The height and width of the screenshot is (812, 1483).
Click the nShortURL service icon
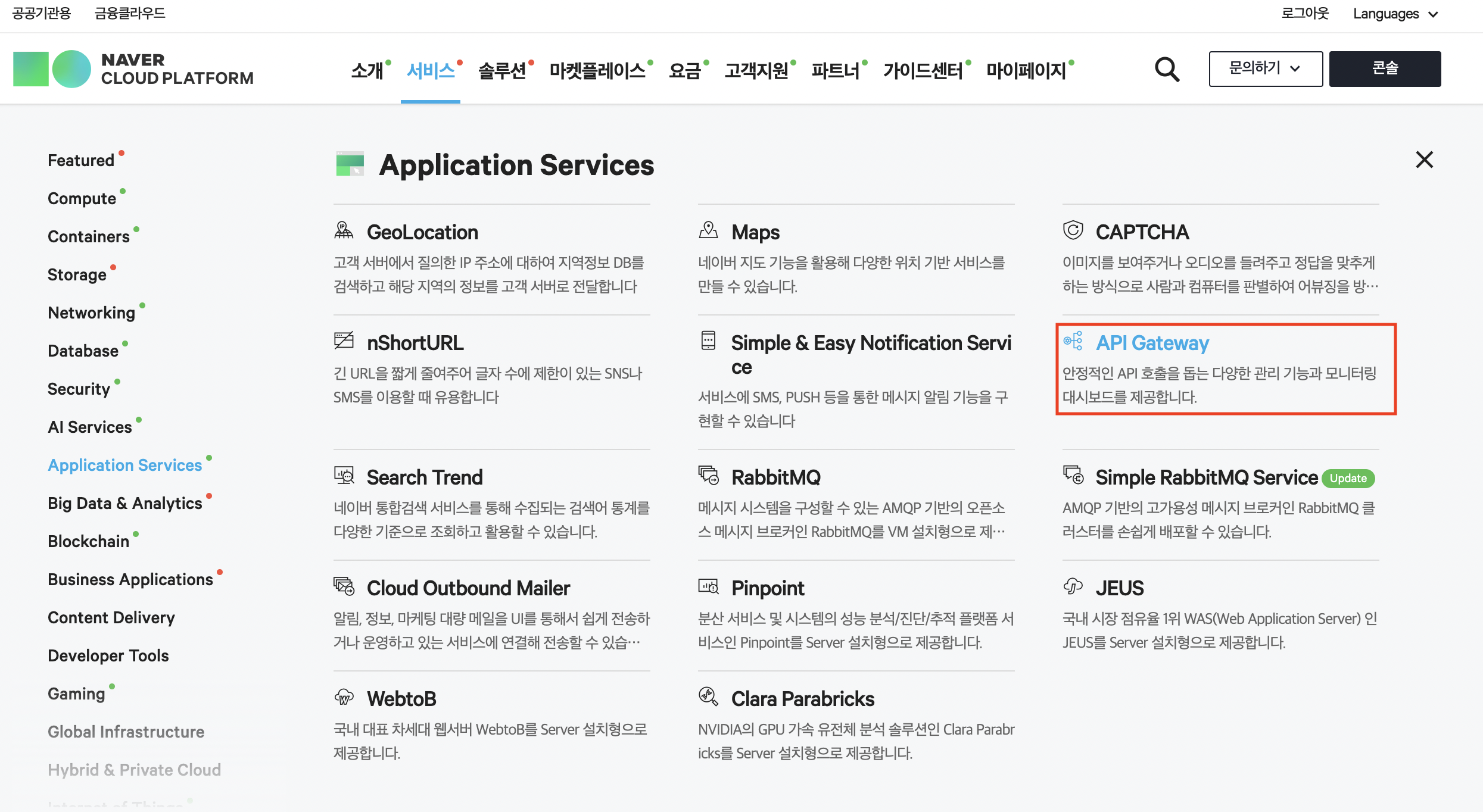coord(344,341)
